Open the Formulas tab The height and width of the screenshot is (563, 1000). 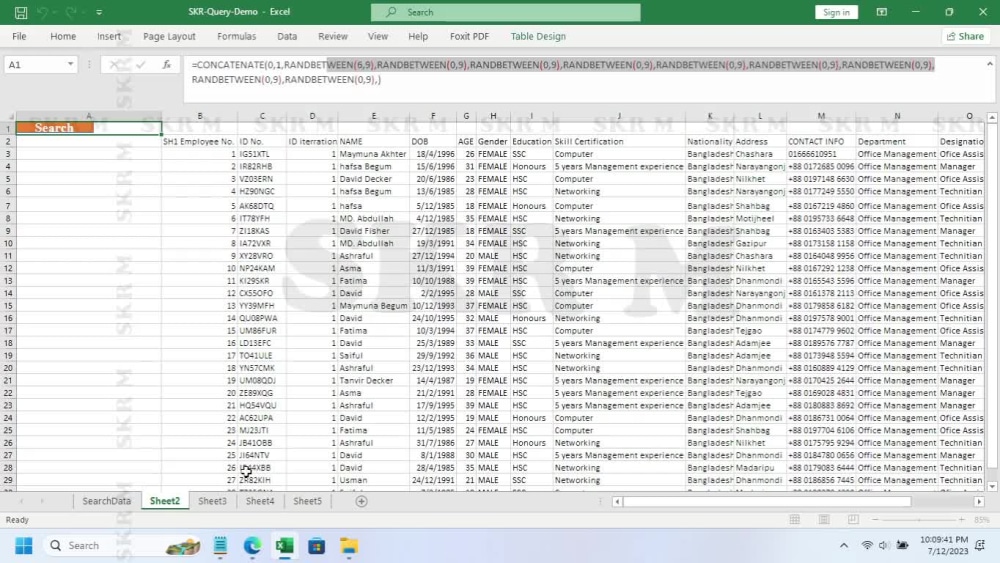tap(237, 36)
